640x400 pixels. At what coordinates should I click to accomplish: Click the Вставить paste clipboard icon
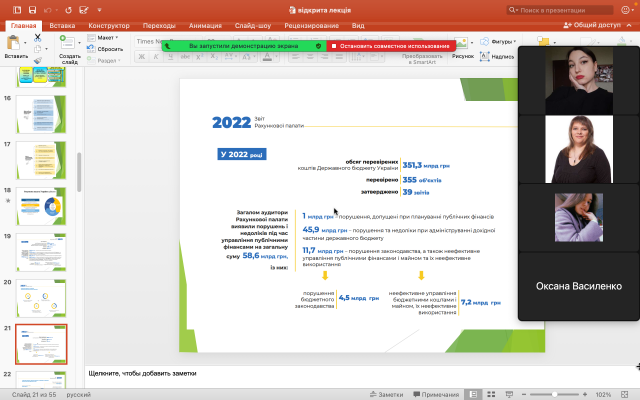pyautogui.click(x=13, y=43)
